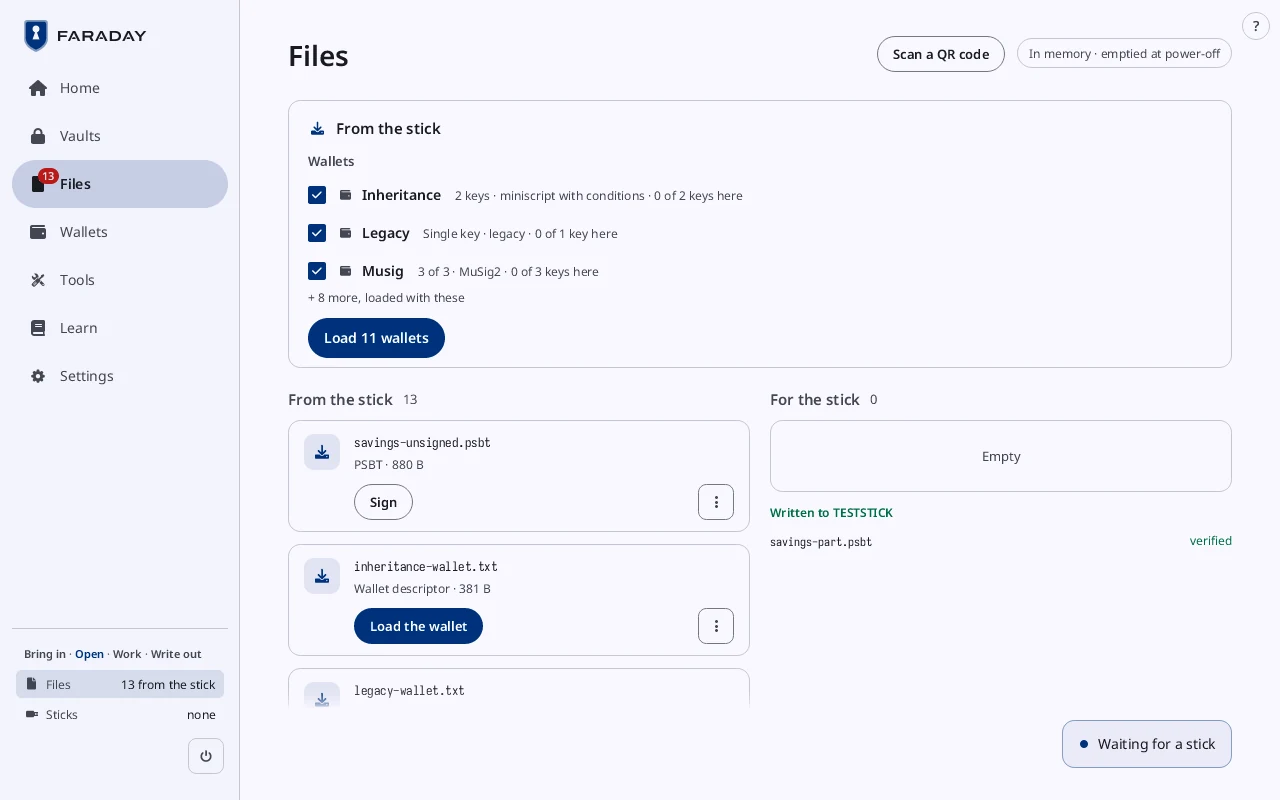
Task: Click the download icon beside From the stick heading
Action: tap(317, 128)
